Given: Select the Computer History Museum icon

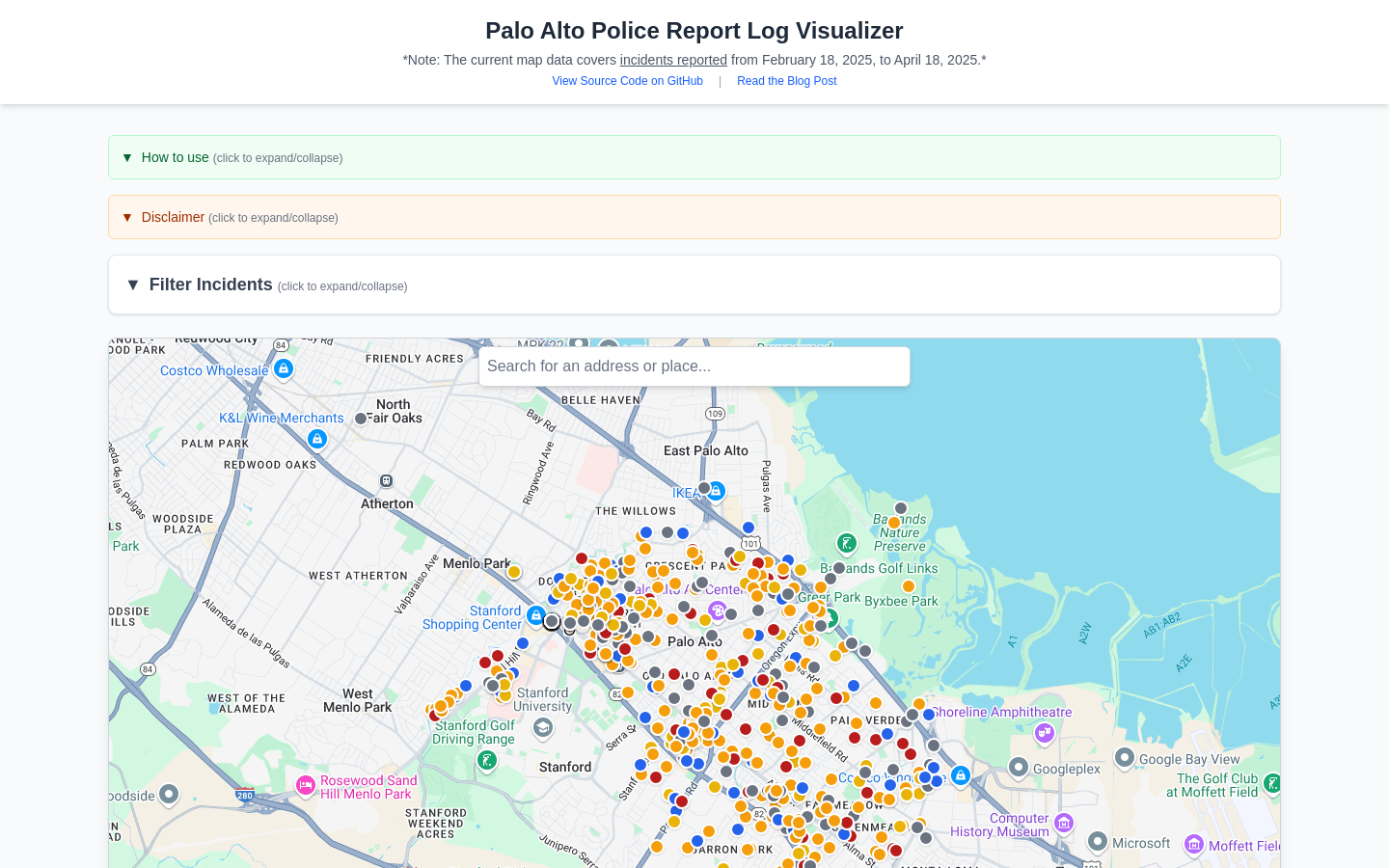Looking at the screenshot, I should pyautogui.click(x=1064, y=823).
